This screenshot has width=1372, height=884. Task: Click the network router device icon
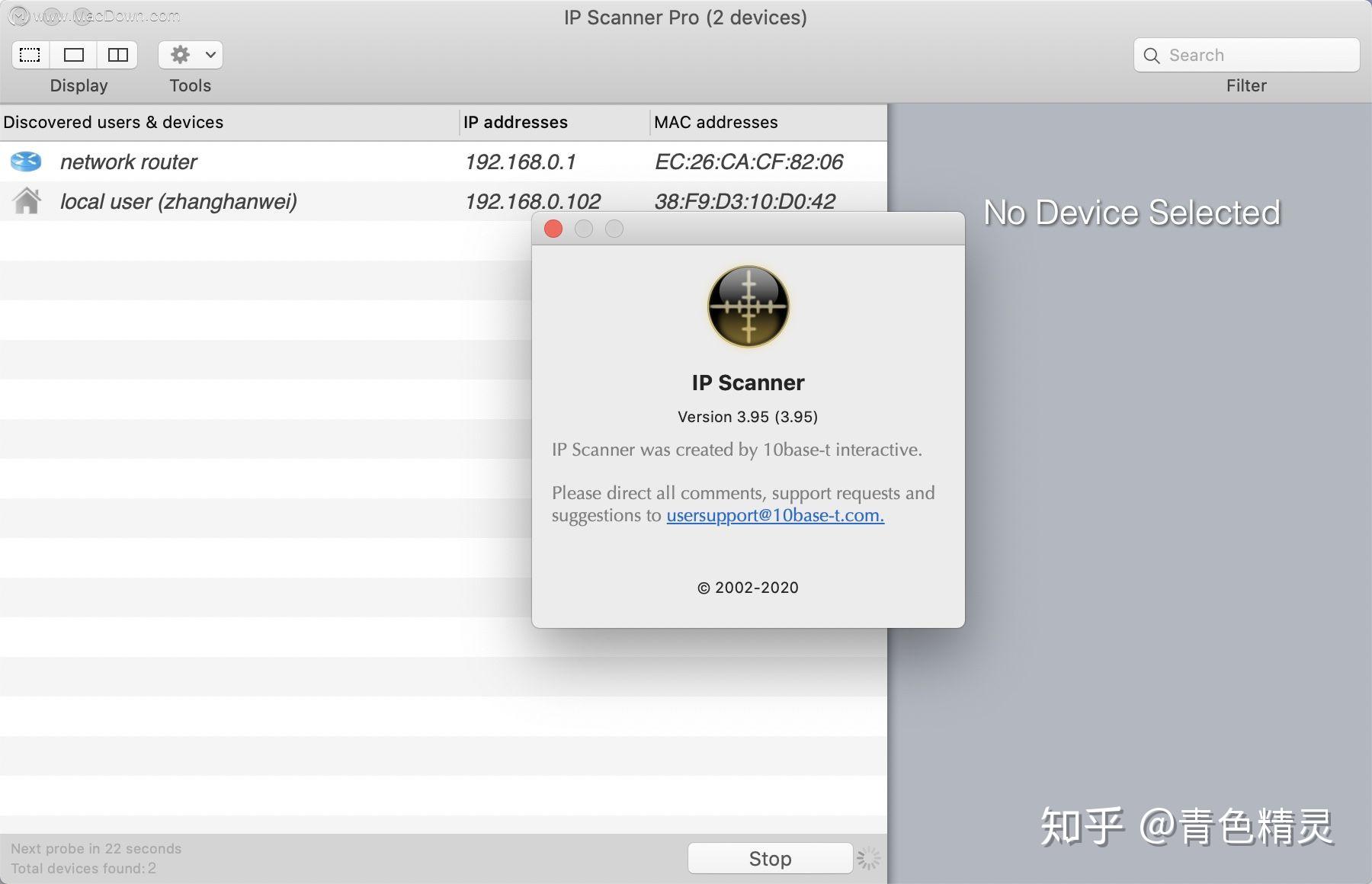(x=26, y=162)
